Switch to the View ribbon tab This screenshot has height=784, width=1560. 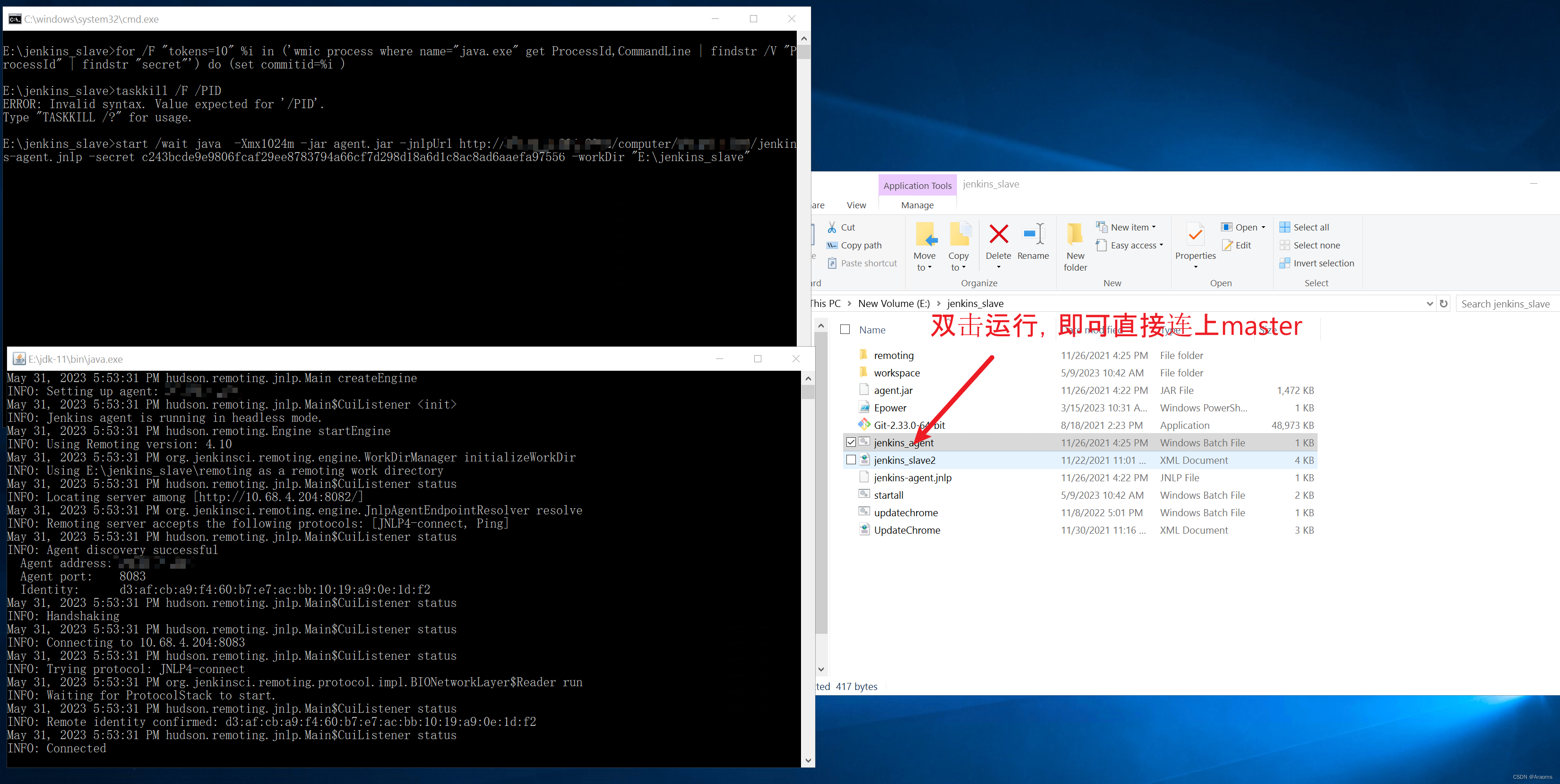click(856, 205)
